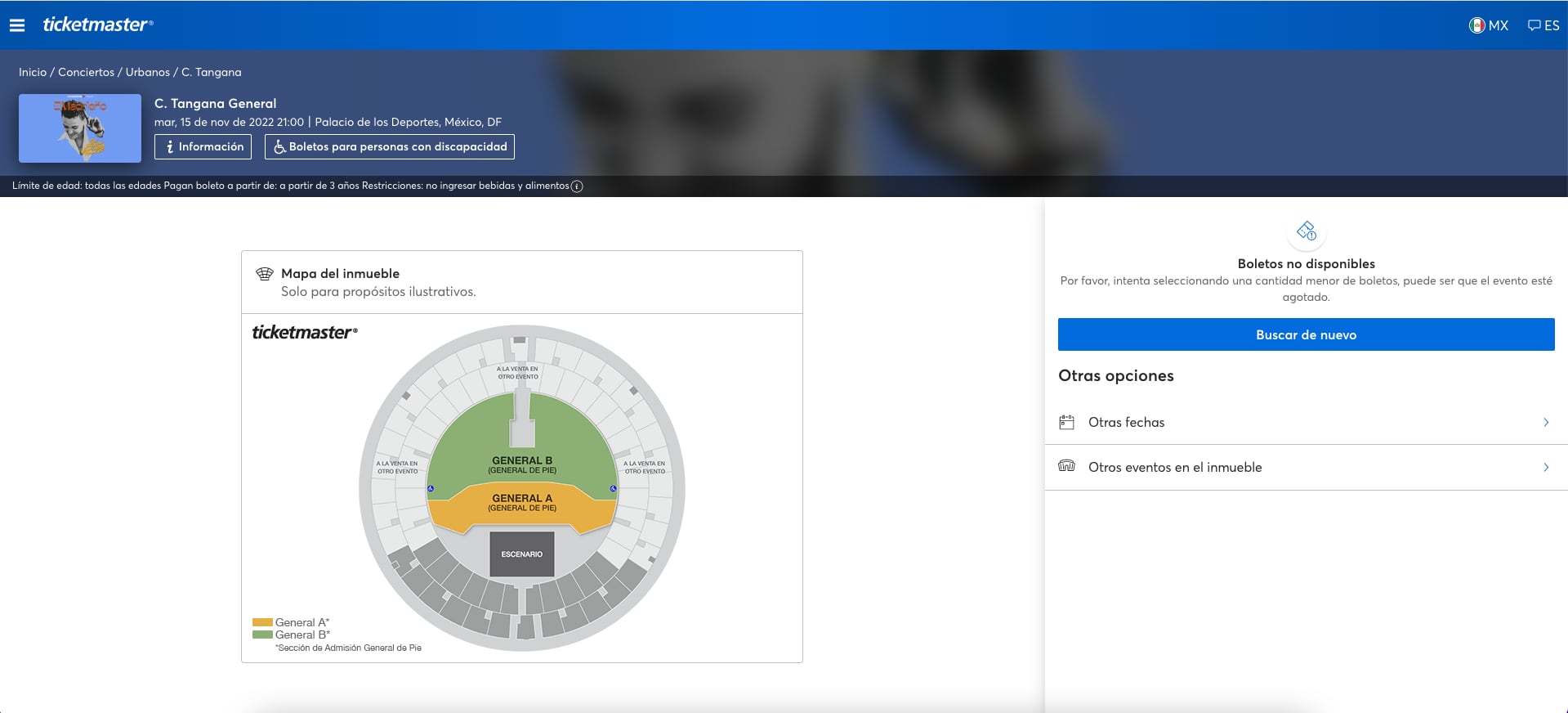Screen dimensions: 1568x713
Task: Click the left accessibility marker on map
Action: pyautogui.click(x=431, y=489)
